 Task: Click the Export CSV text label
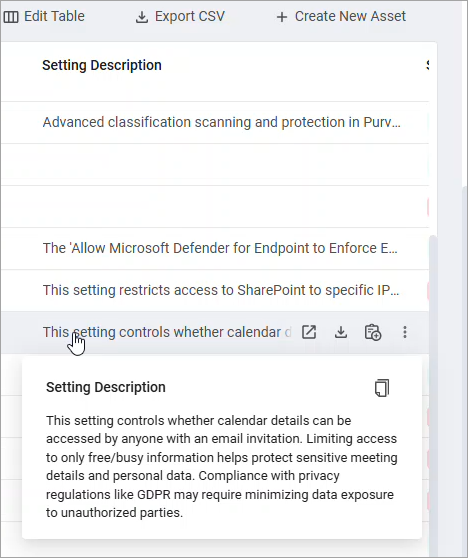[190, 16]
